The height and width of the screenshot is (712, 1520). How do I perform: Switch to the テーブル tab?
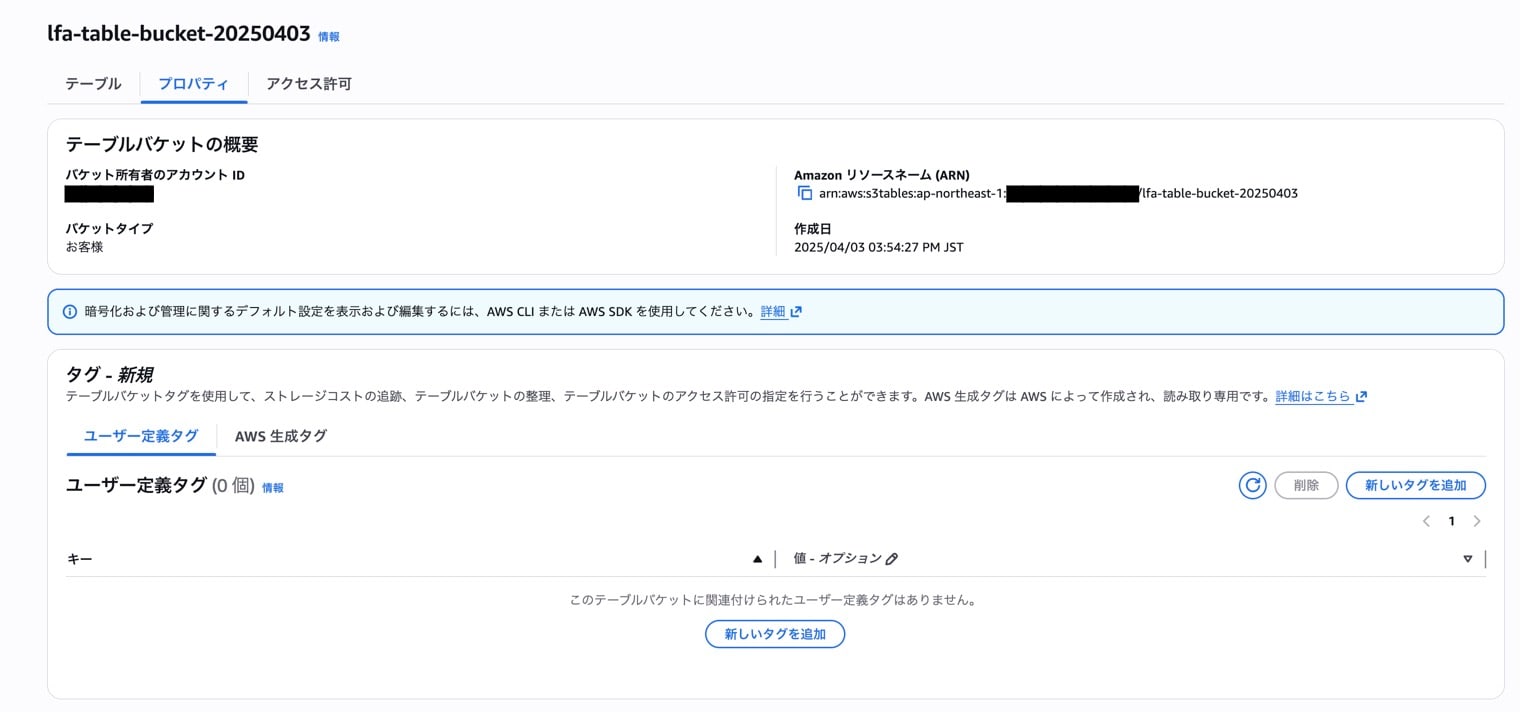[x=91, y=84]
